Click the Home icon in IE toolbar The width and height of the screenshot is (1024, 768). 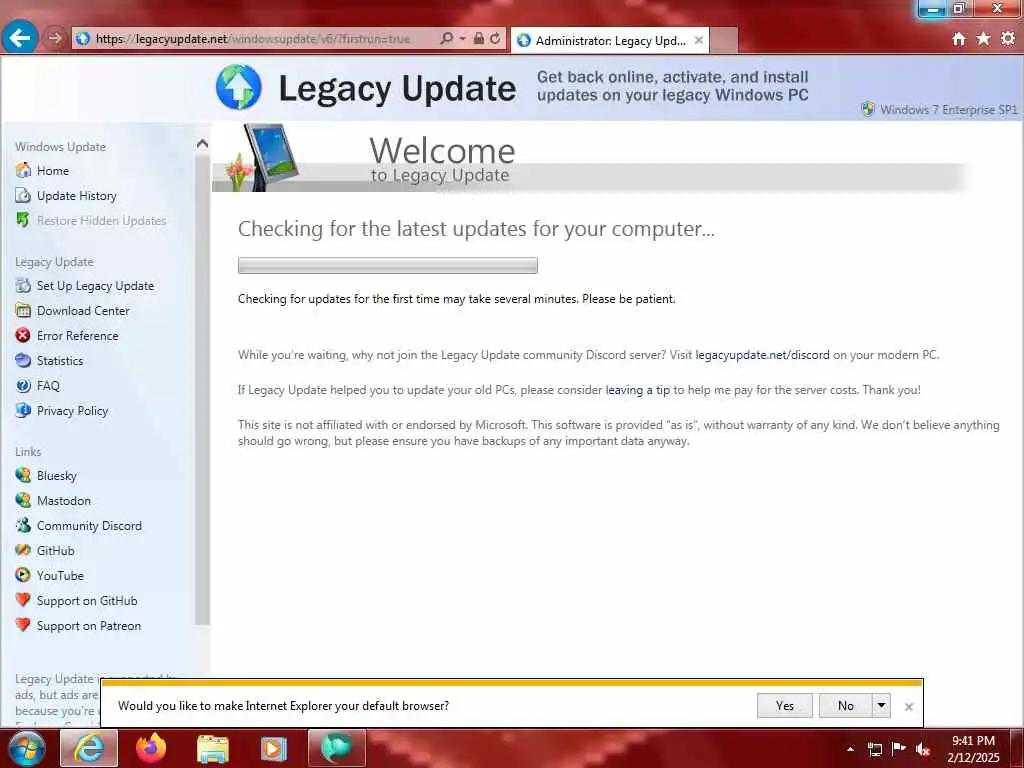pyautogui.click(x=959, y=39)
